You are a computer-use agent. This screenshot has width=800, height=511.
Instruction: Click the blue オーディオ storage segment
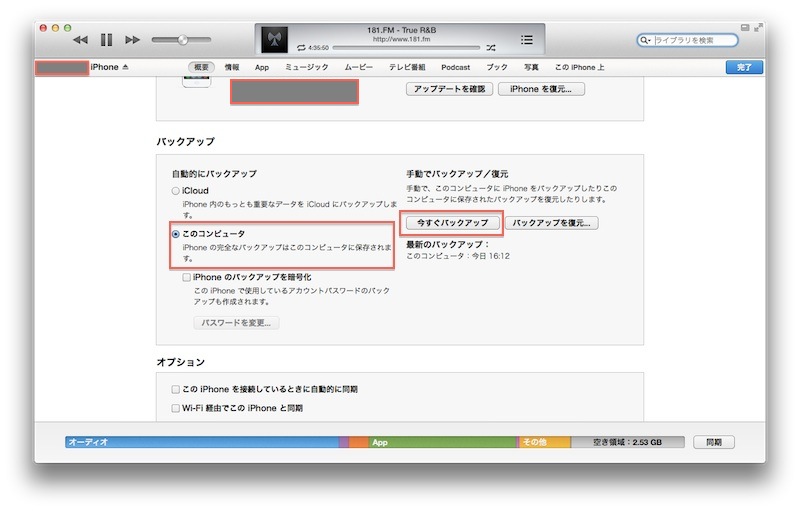click(x=202, y=442)
